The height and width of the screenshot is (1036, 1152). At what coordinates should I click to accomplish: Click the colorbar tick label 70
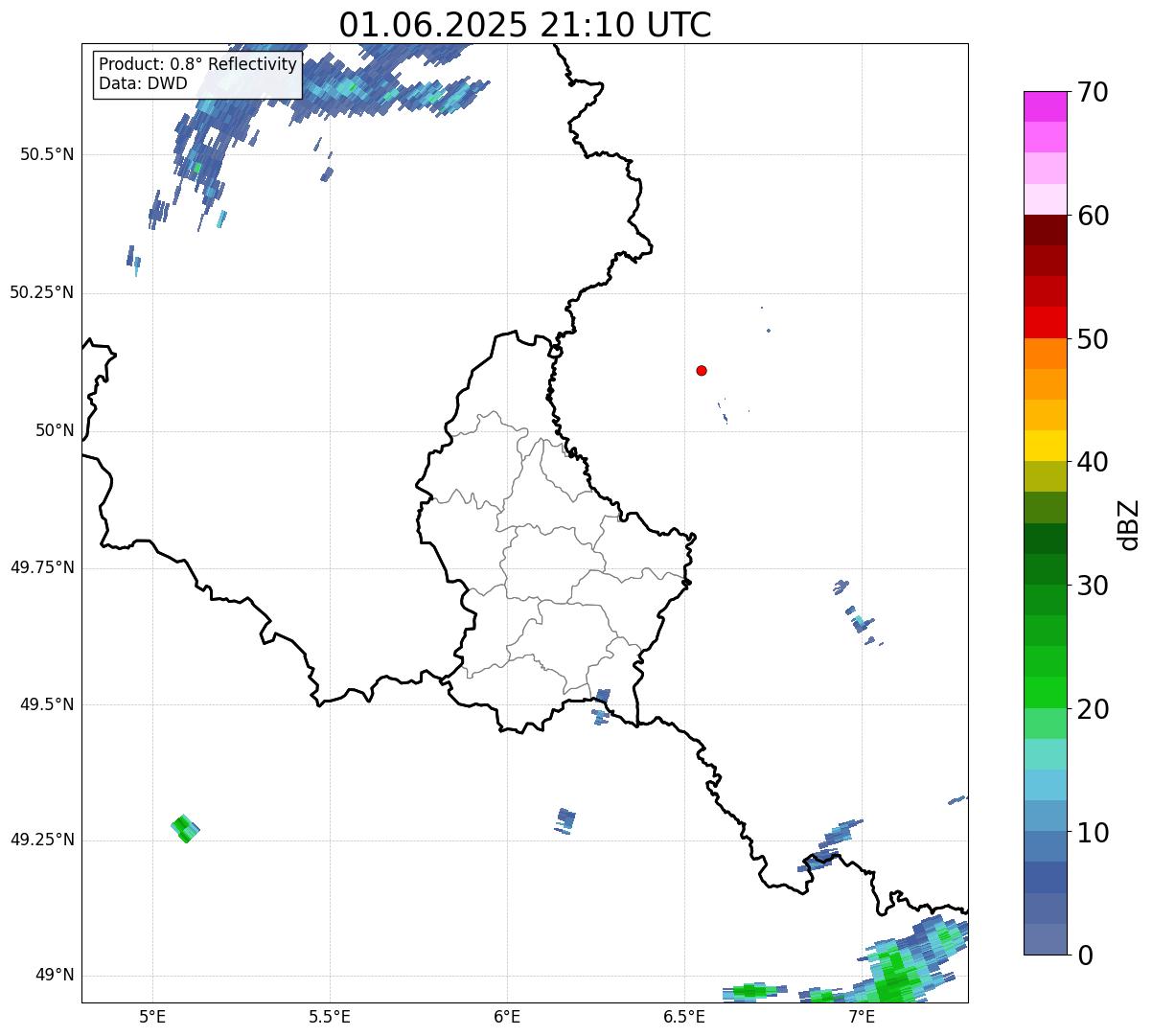[1093, 92]
